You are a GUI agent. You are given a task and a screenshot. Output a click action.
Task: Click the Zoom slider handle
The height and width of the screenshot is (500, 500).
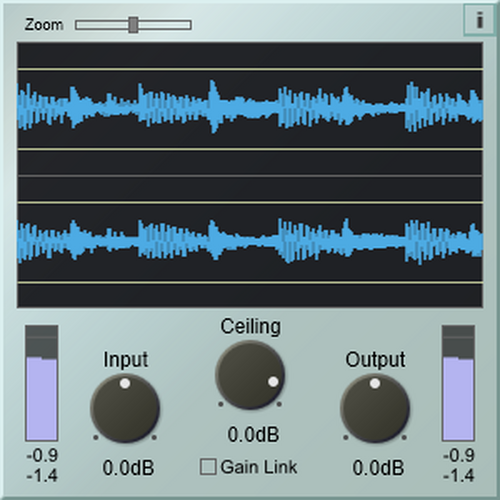133,25
